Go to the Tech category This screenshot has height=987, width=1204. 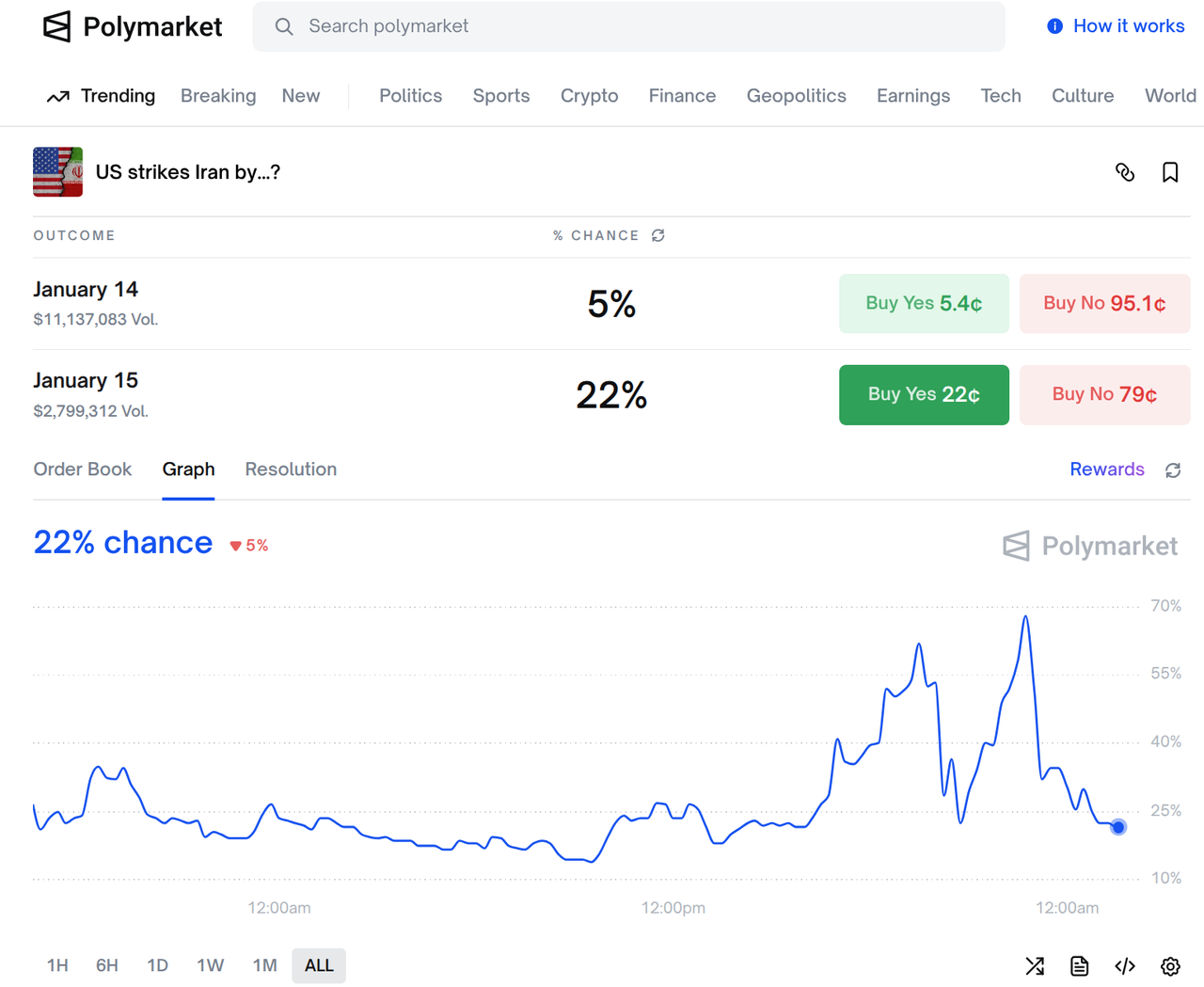pos(1001,96)
